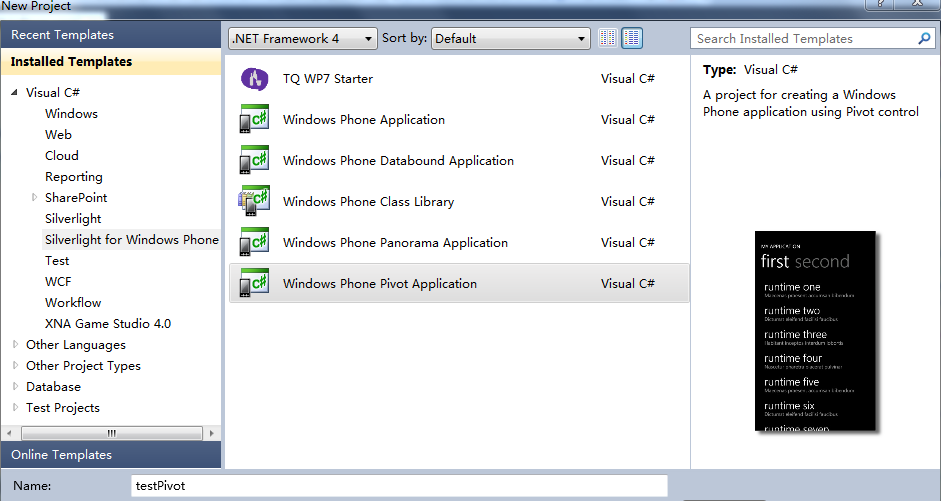The image size is (941, 501).
Task: Click the Windows Phone Pivot Application icon
Action: pos(254,283)
